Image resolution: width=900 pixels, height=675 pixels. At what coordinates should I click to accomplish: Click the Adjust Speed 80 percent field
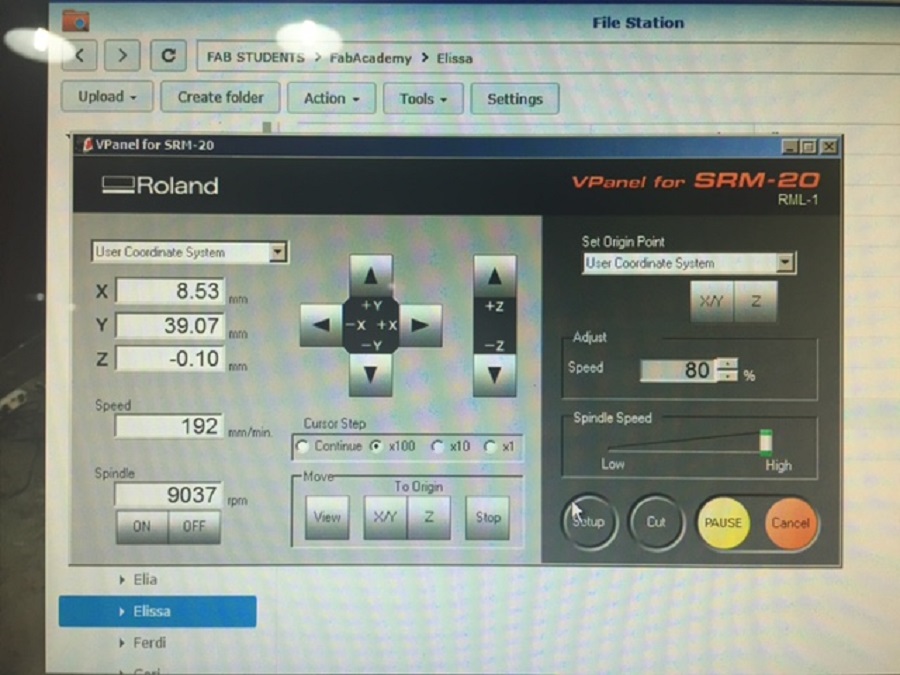click(x=679, y=370)
